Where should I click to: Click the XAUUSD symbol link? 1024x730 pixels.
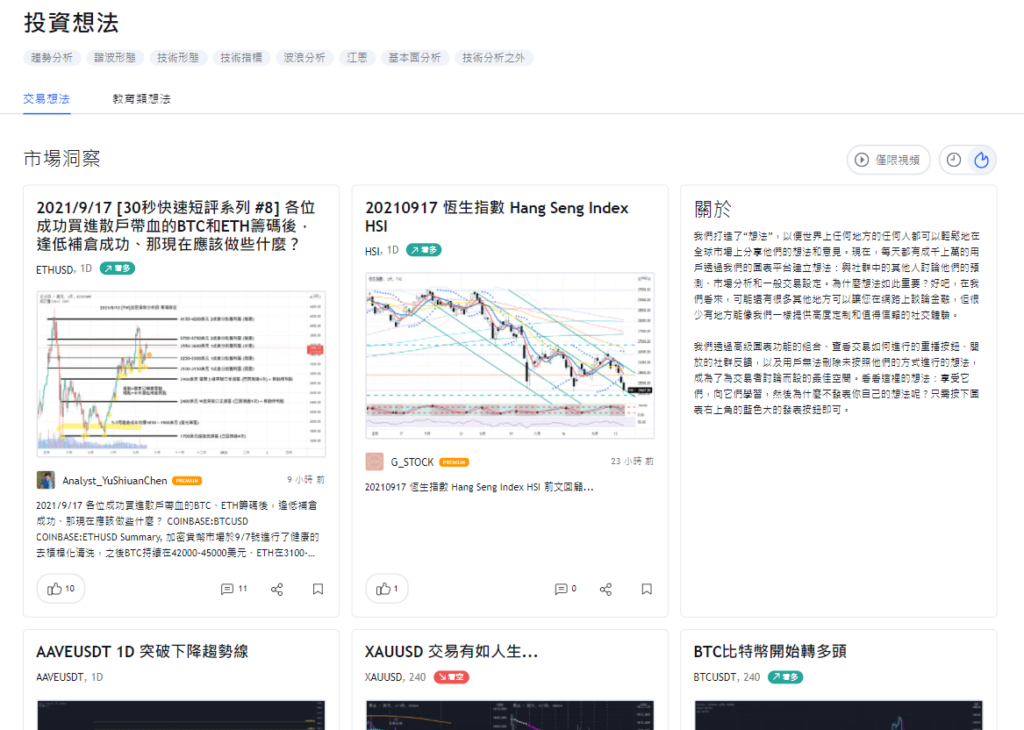[x=384, y=677]
